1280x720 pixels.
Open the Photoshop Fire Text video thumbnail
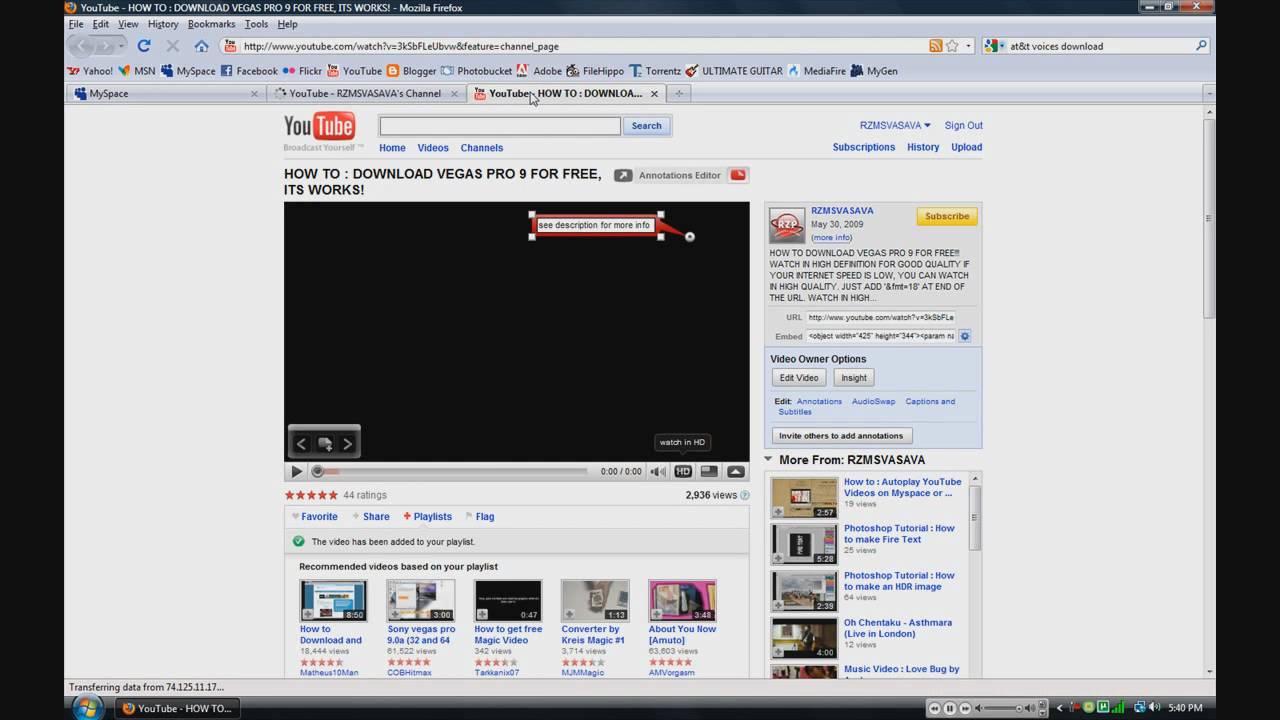(804, 544)
